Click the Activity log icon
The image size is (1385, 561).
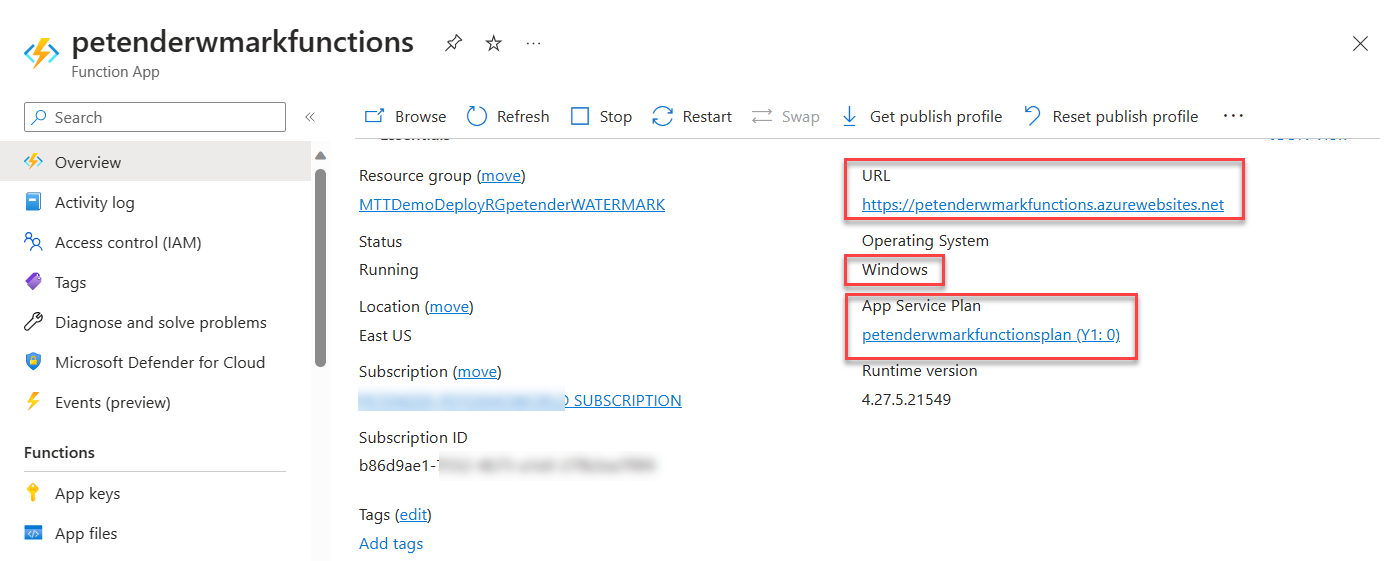pyautogui.click(x=34, y=202)
